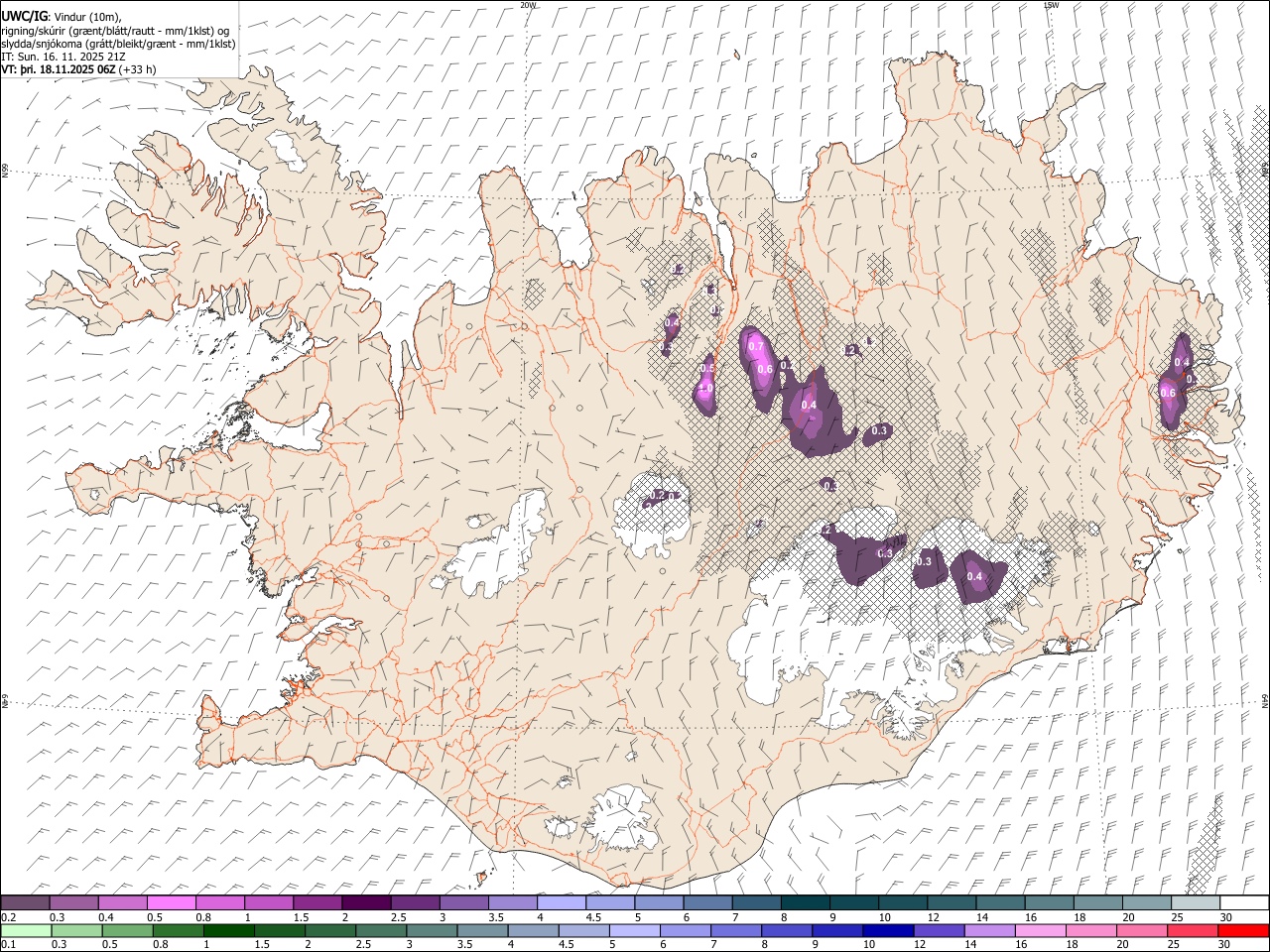This screenshot has width=1270, height=952.
Task: Select the darkest purple swatch labeled 2 in the upper legend
Action: [366, 902]
